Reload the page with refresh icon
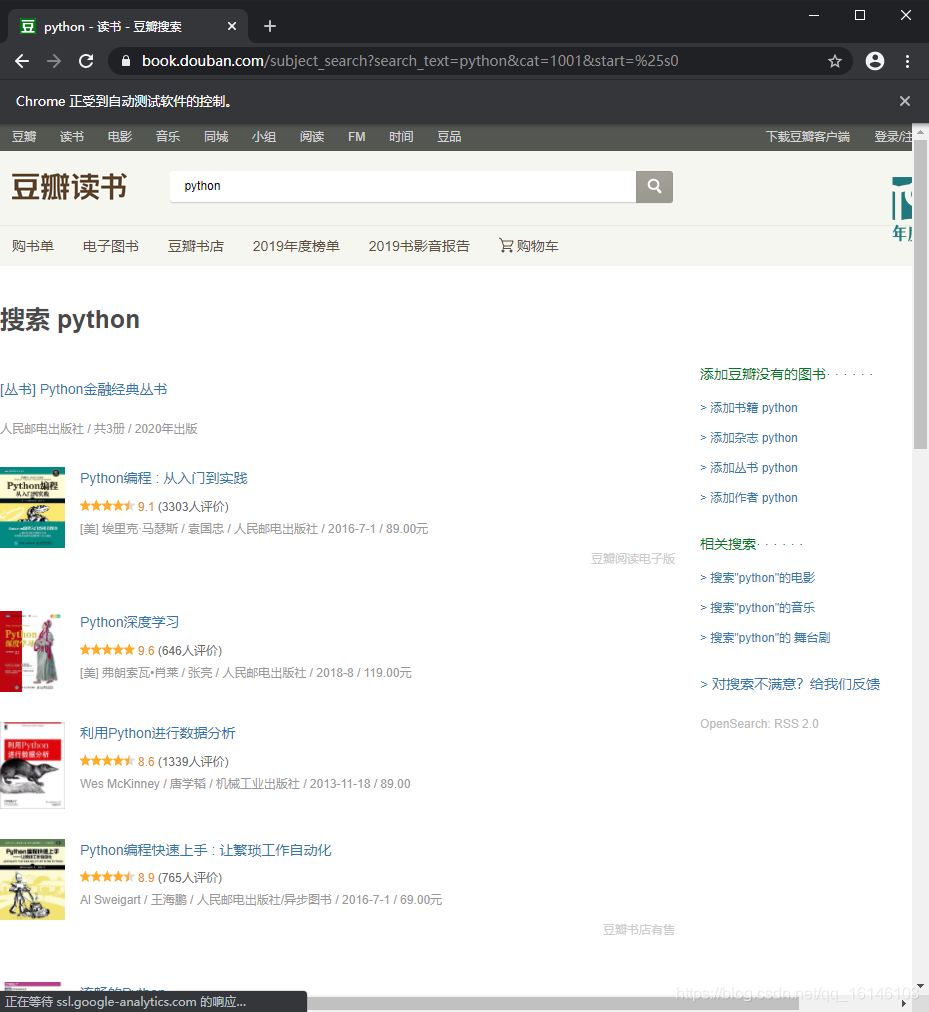 (x=86, y=61)
